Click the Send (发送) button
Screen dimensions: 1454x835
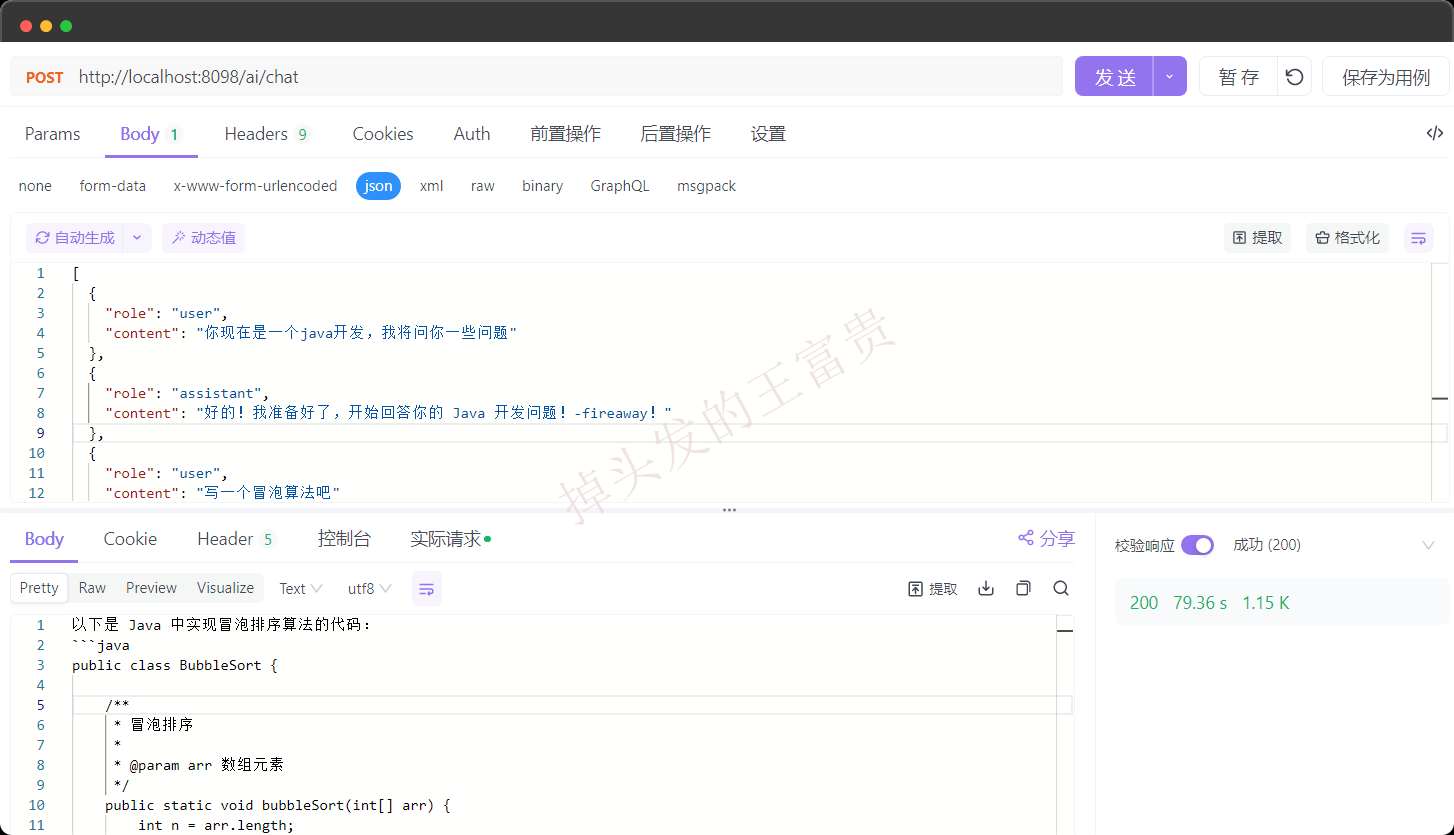coord(1114,77)
